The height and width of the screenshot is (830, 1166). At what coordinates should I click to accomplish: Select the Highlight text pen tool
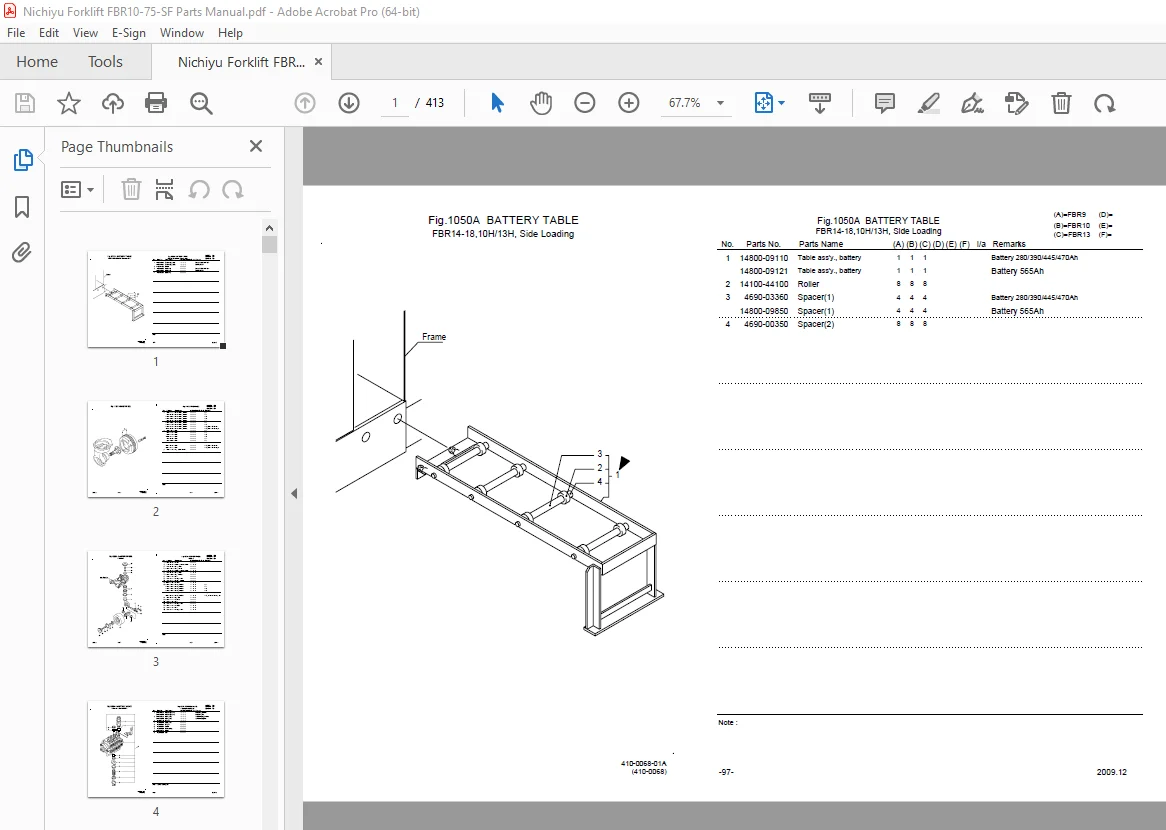click(x=928, y=103)
